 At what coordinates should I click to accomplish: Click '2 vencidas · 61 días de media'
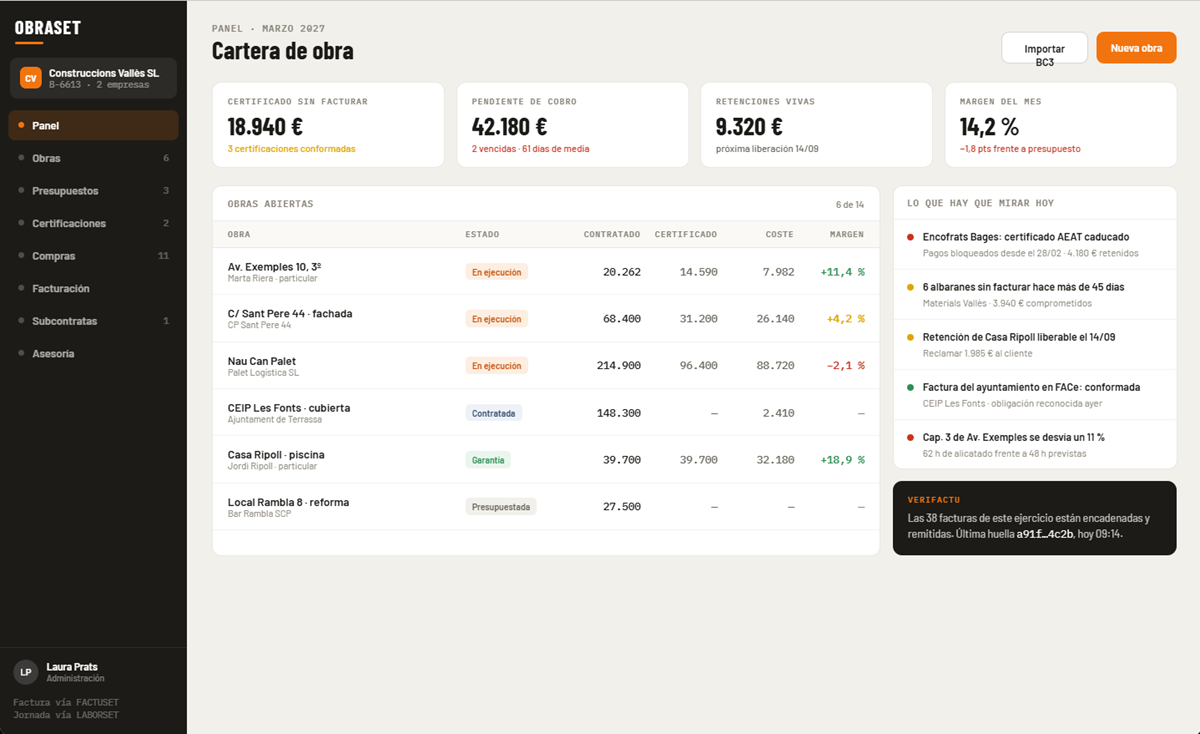click(530, 149)
